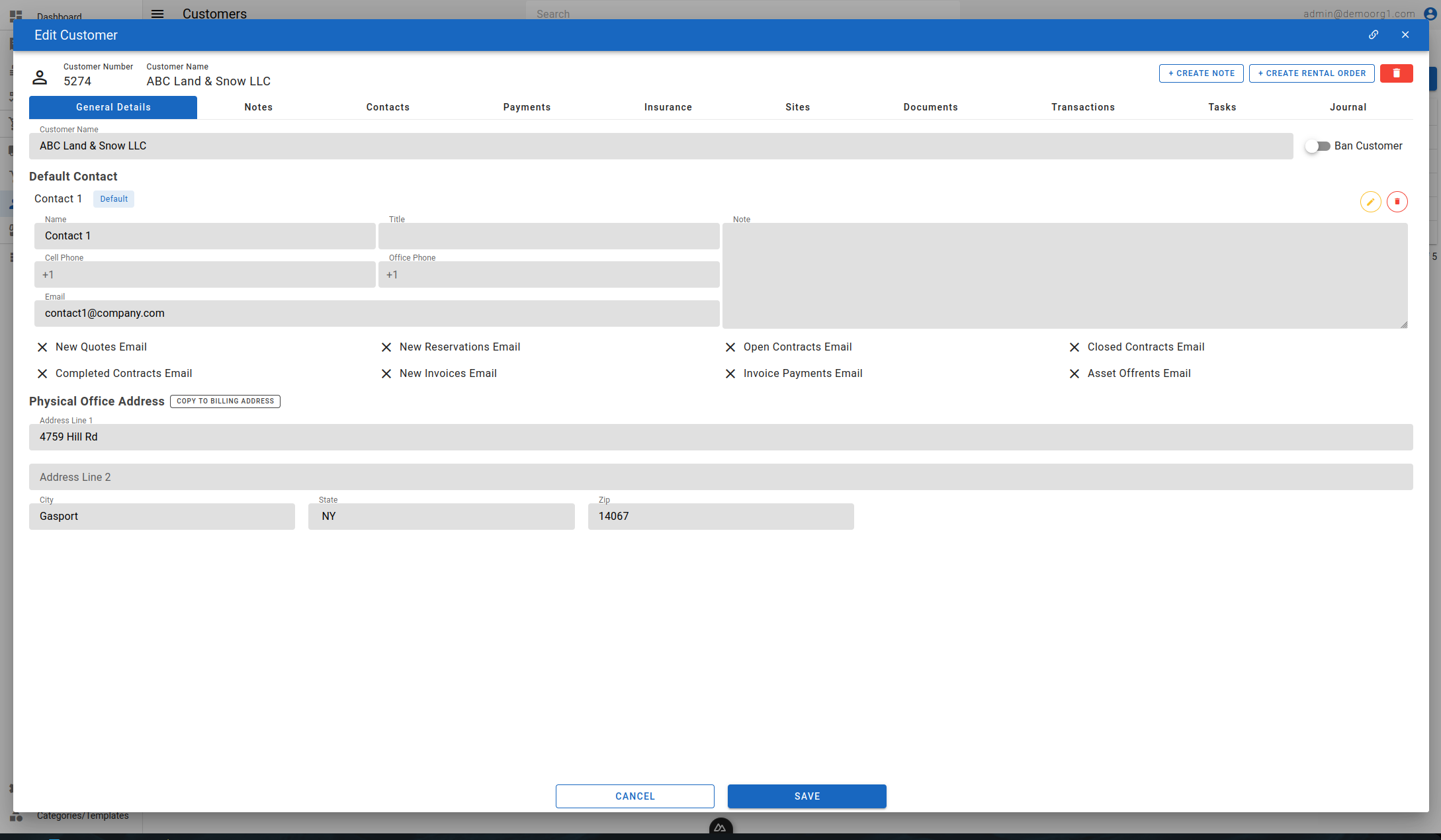Switch to the Notes tab
1441x840 pixels.
259,107
